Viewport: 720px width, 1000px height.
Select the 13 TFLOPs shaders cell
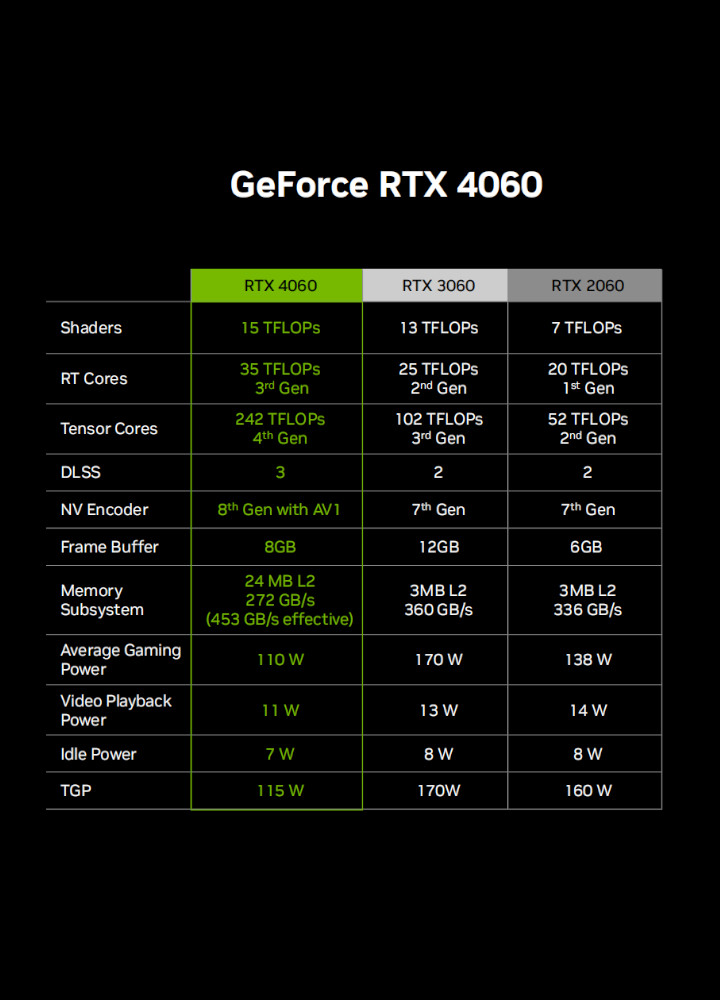pos(435,328)
